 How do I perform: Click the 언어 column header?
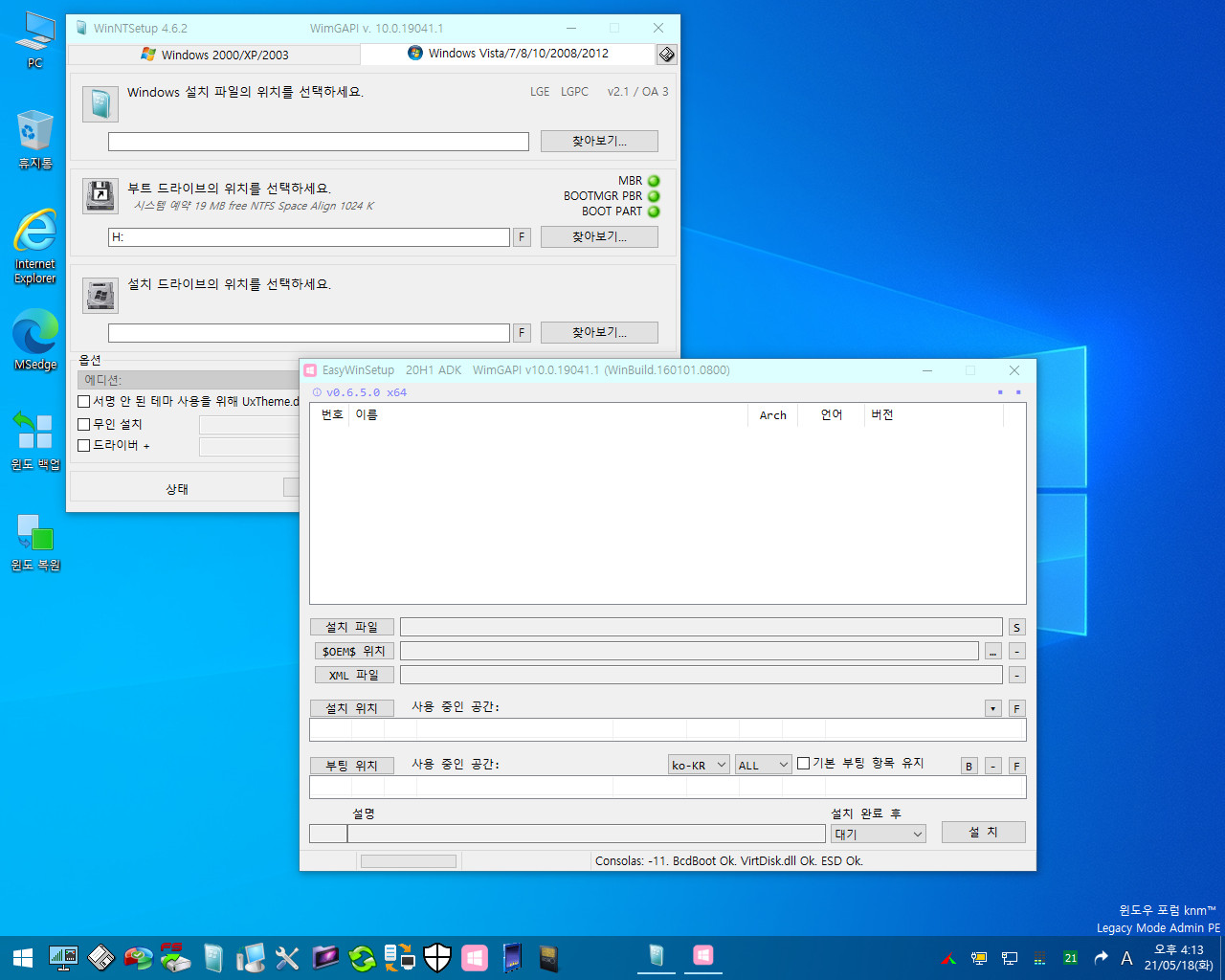point(832,414)
